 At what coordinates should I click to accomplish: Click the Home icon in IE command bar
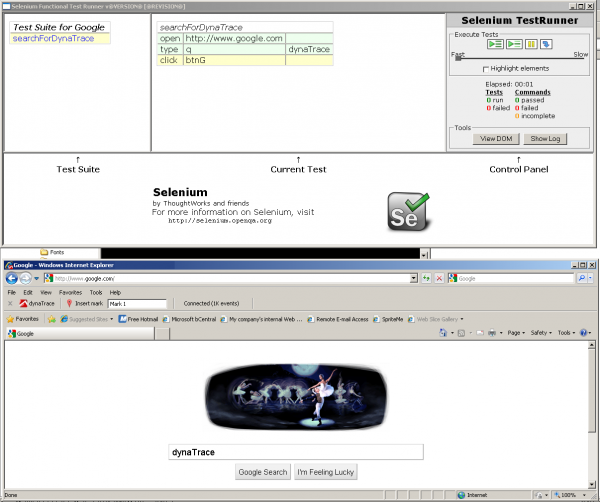coord(443,333)
